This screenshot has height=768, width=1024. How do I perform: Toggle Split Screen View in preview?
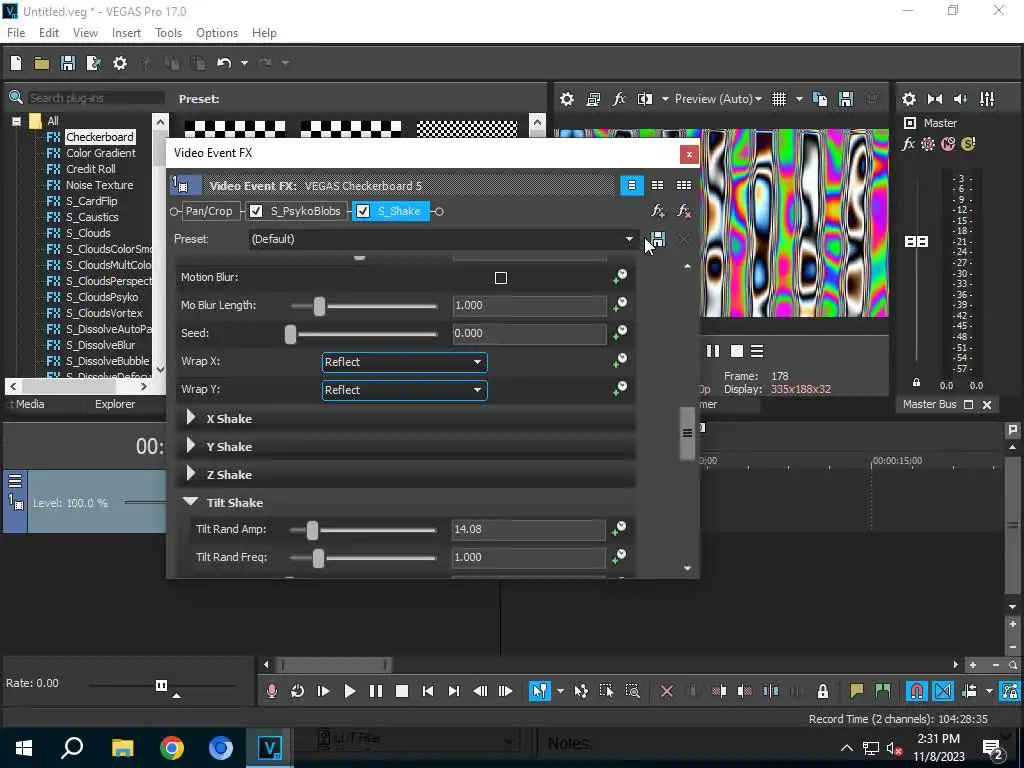(x=645, y=99)
